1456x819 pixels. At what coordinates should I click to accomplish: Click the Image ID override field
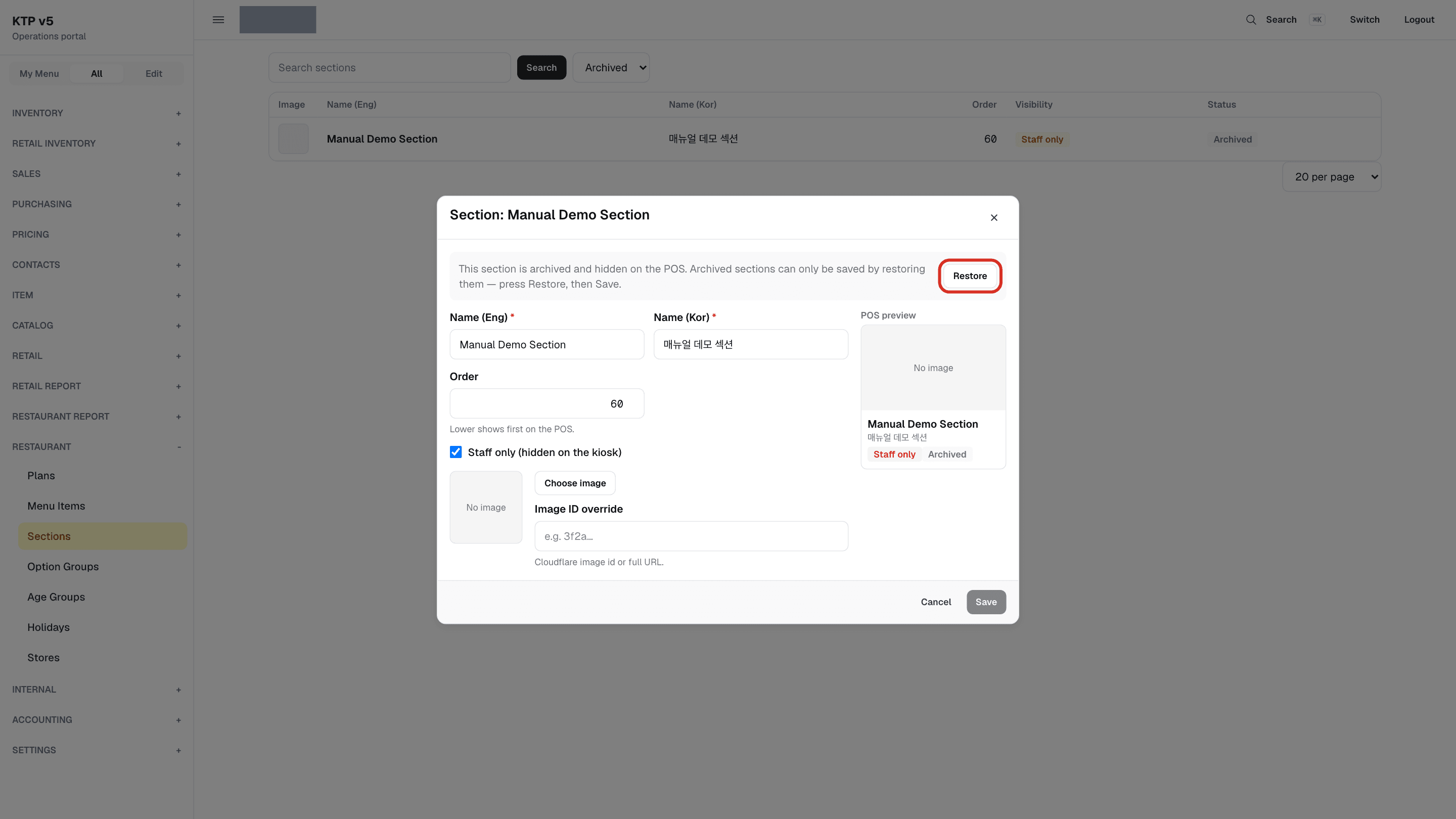coord(691,536)
